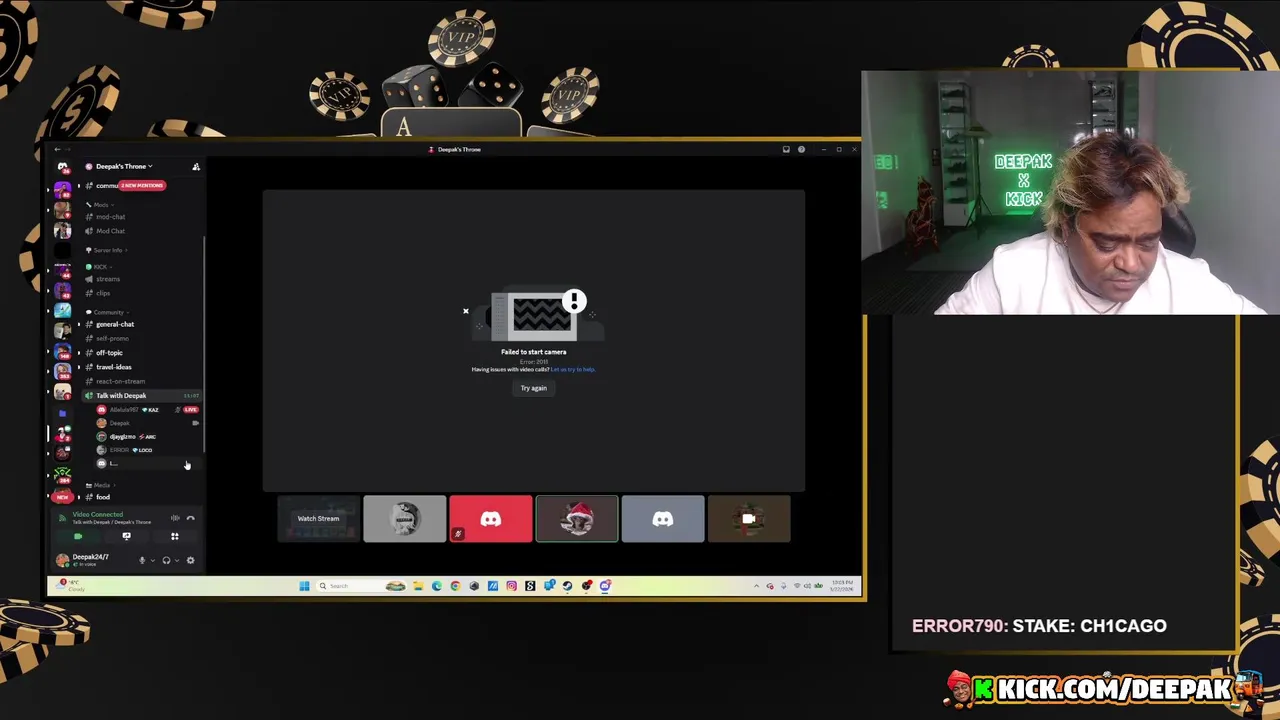The image size is (1280, 720).
Task: Open Activities launcher button in voice panel
Action: point(174,536)
